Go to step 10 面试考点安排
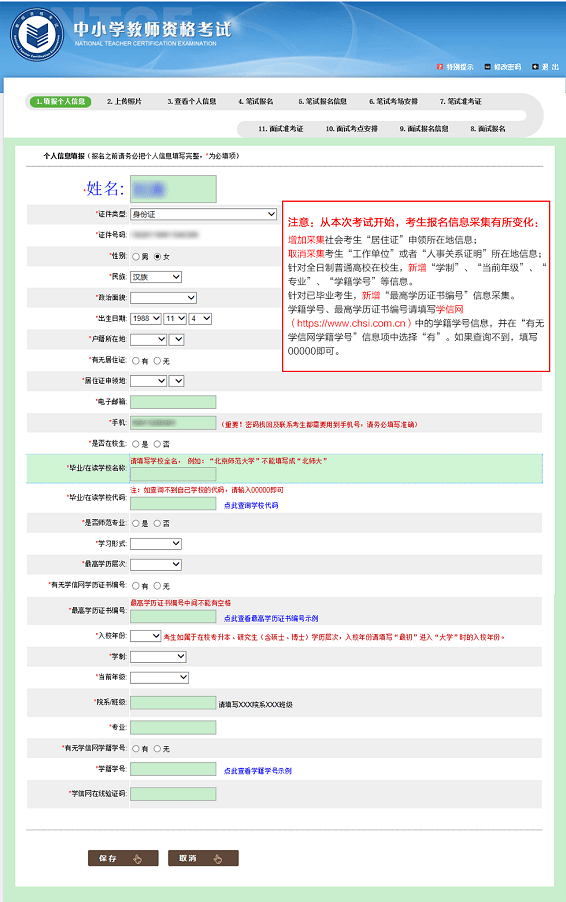Viewport: 566px width, 902px height. click(351, 129)
